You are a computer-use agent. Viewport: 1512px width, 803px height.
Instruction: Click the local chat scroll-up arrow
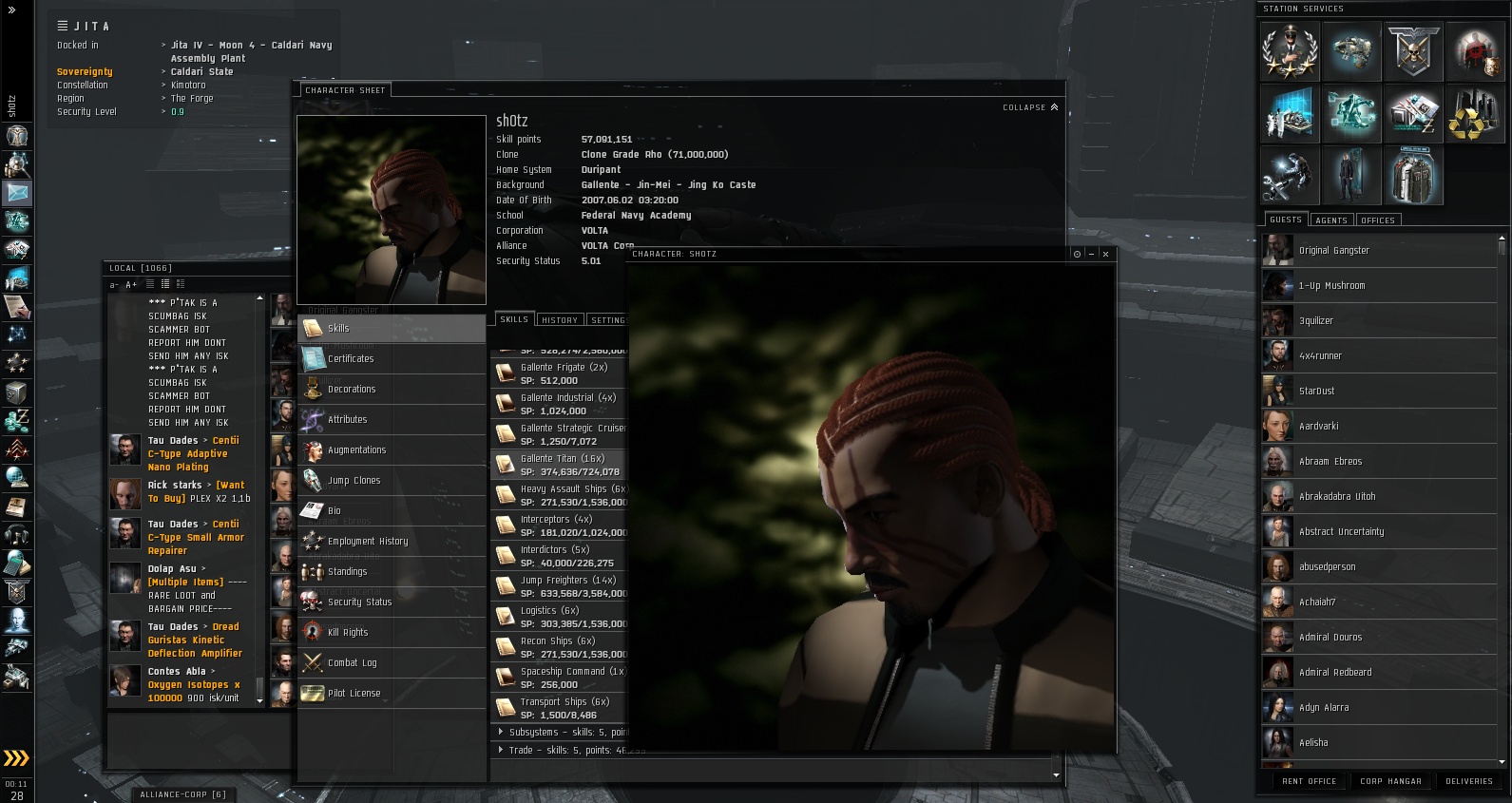pyautogui.click(x=259, y=299)
